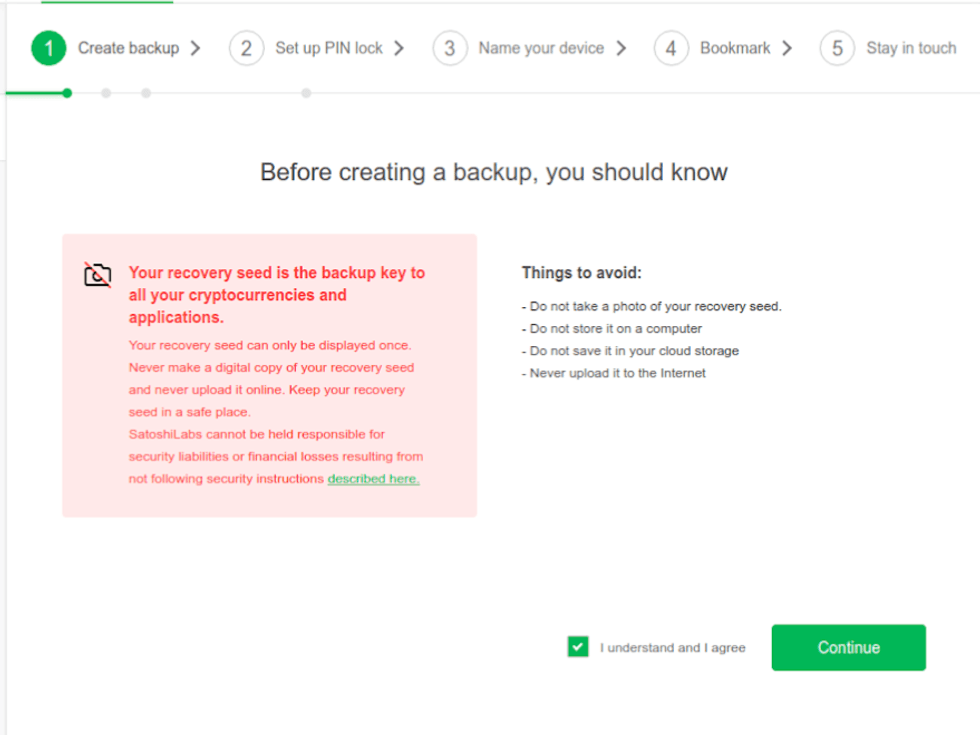The image size is (980, 735).
Task: Click the chevron after 'Bookmark'
Action: coord(787,48)
